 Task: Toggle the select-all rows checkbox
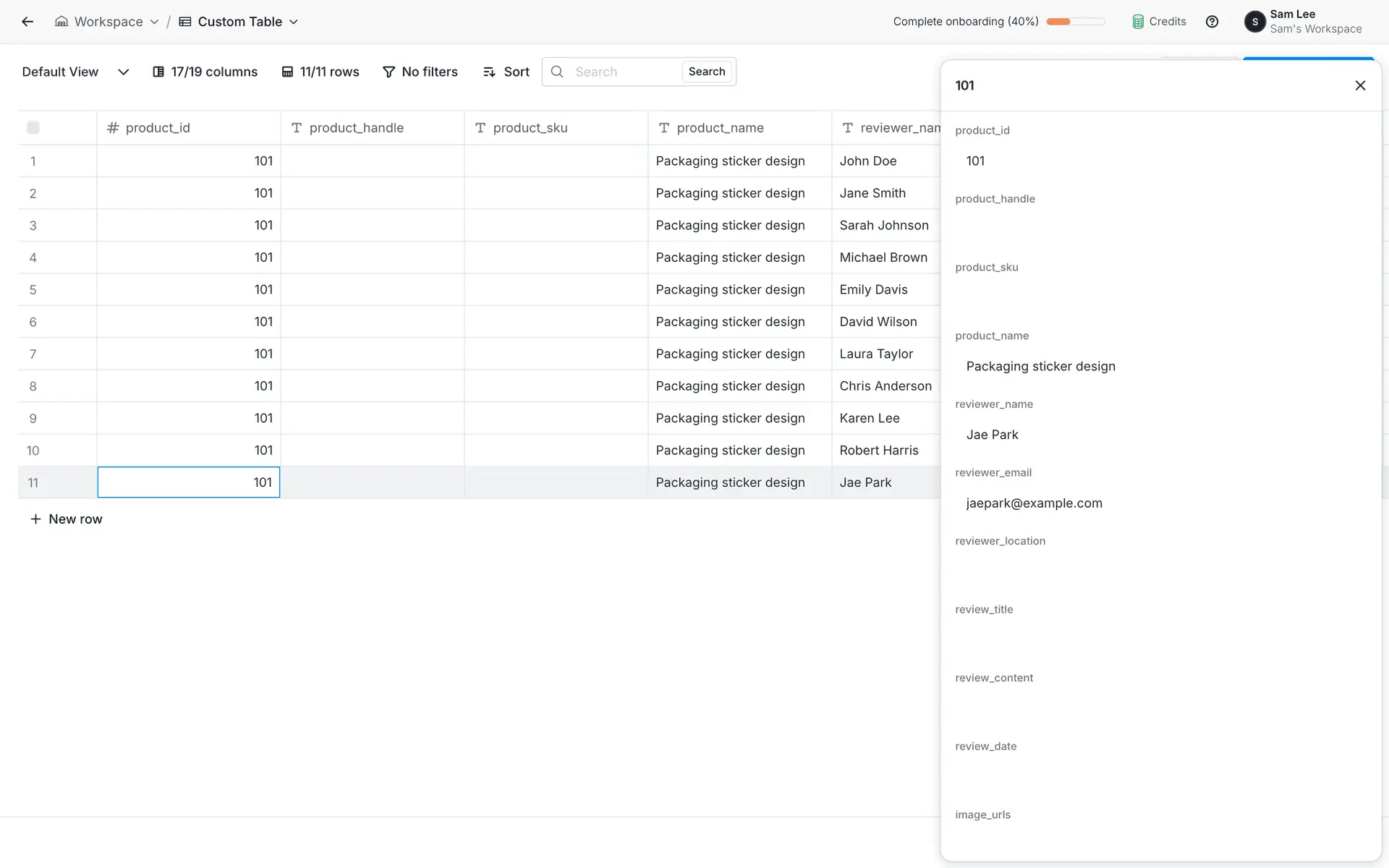[33, 128]
